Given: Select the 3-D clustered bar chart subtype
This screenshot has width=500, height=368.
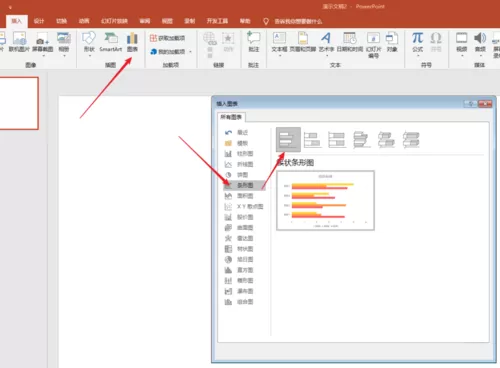Looking at the screenshot, I should [x=362, y=140].
